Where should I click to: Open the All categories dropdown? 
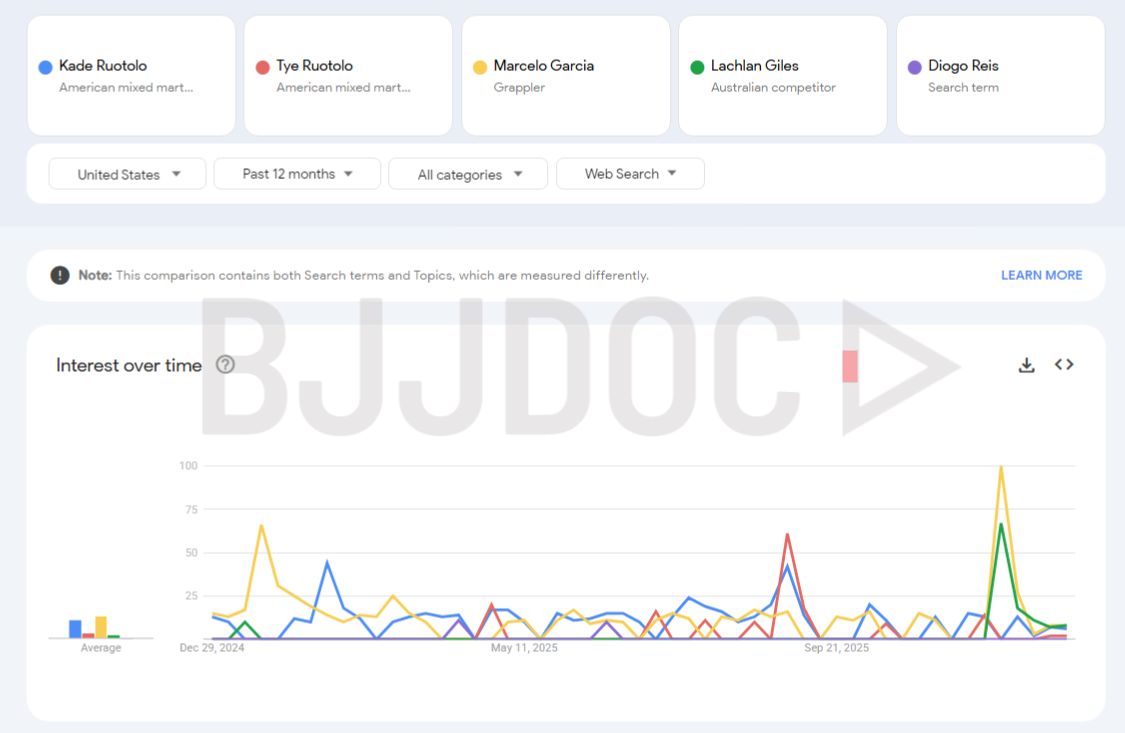(468, 174)
